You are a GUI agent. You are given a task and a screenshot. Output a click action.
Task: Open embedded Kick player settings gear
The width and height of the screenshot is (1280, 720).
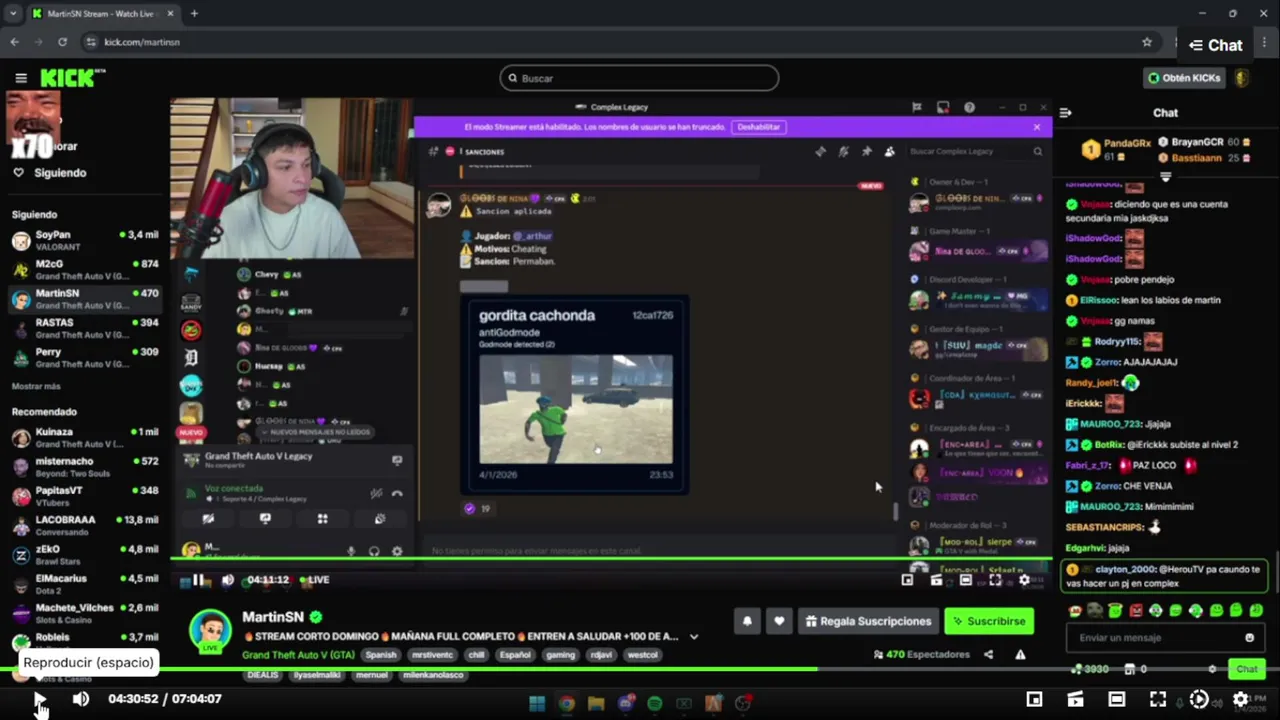(x=1024, y=580)
